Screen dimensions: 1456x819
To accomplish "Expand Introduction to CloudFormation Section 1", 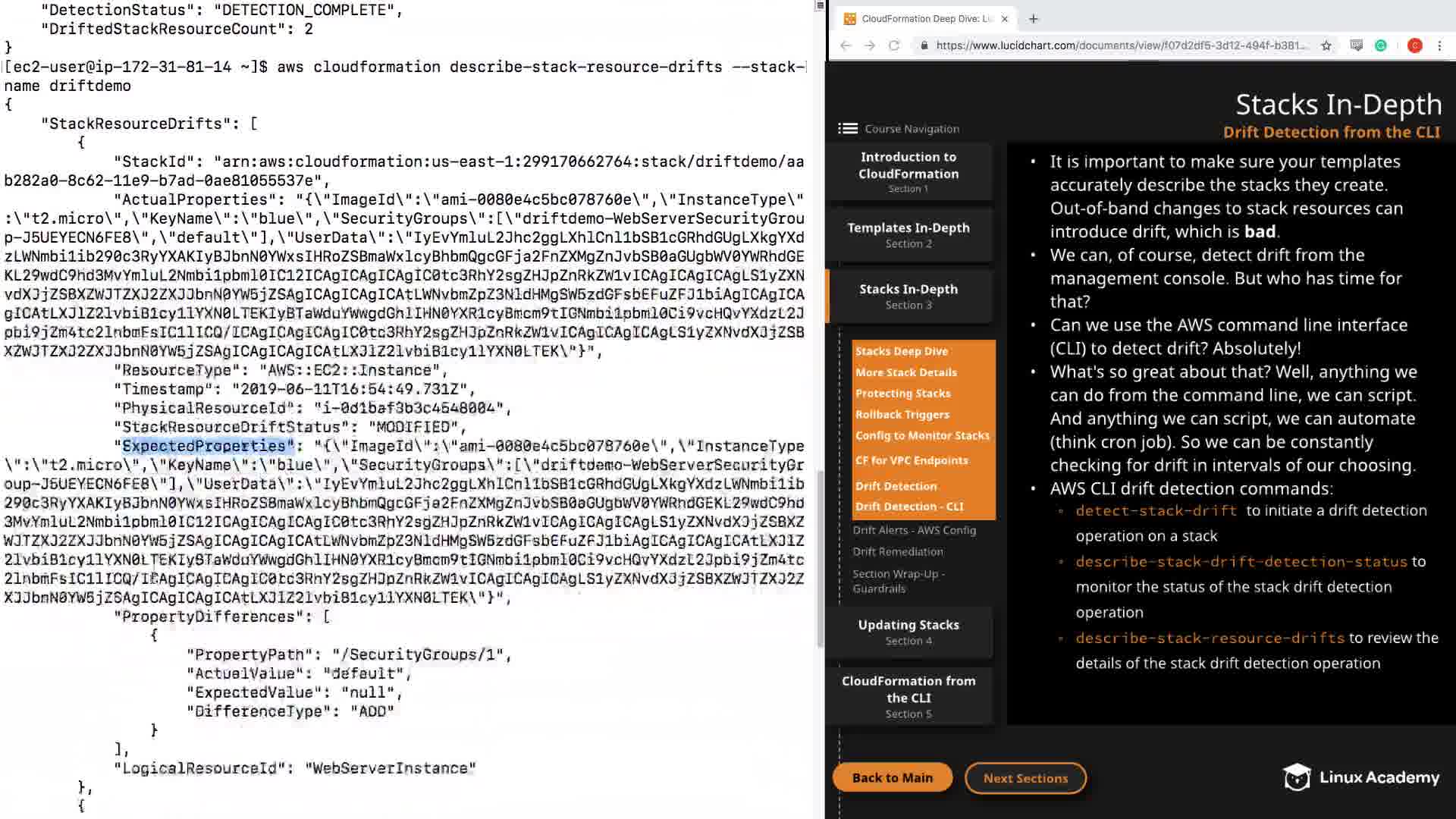I will 908,172.
